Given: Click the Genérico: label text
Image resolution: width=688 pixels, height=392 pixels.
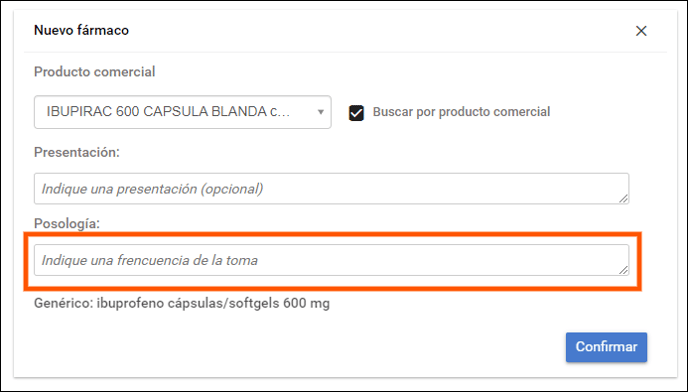Looking at the screenshot, I should [x=63, y=303].
